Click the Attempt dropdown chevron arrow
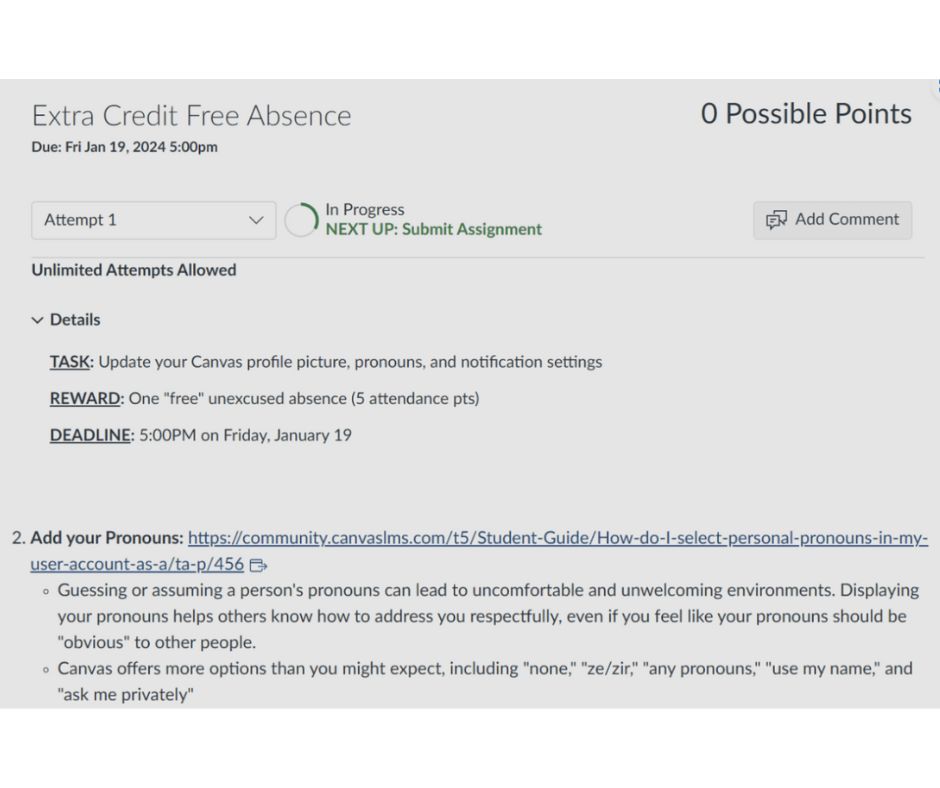940x788 pixels. point(256,220)
